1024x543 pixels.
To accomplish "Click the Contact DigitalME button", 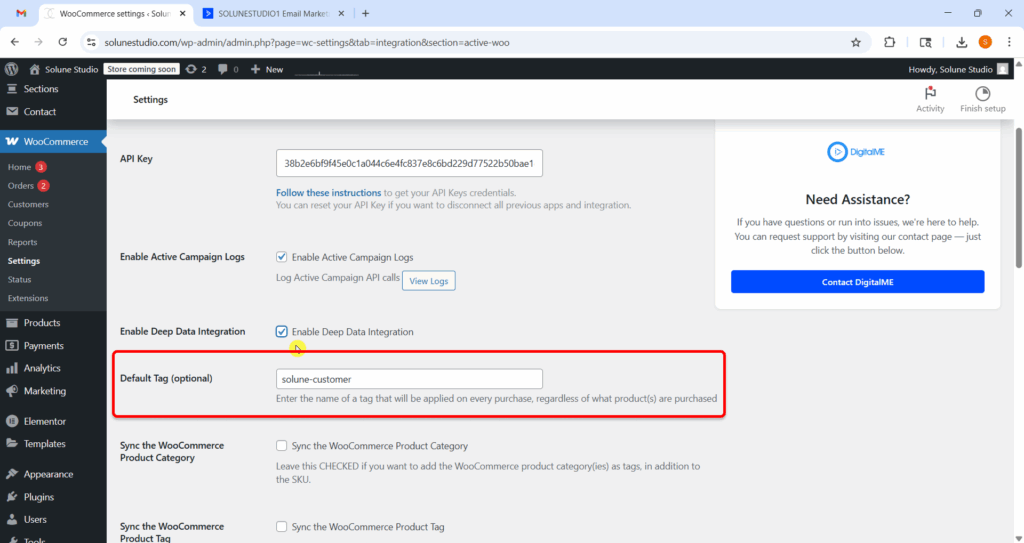I will click(857, 282).
